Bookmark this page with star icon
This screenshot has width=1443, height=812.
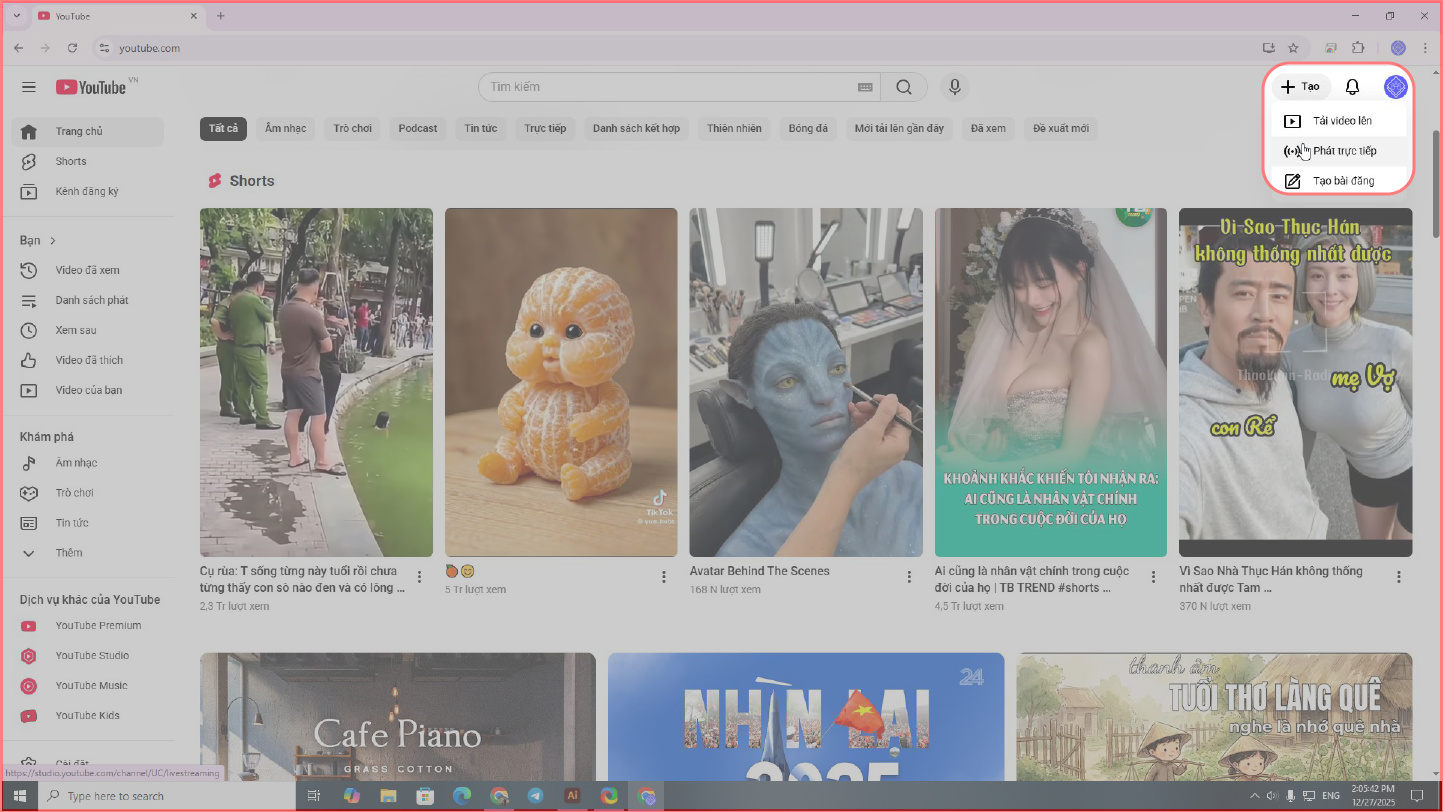coord(1293,48)
